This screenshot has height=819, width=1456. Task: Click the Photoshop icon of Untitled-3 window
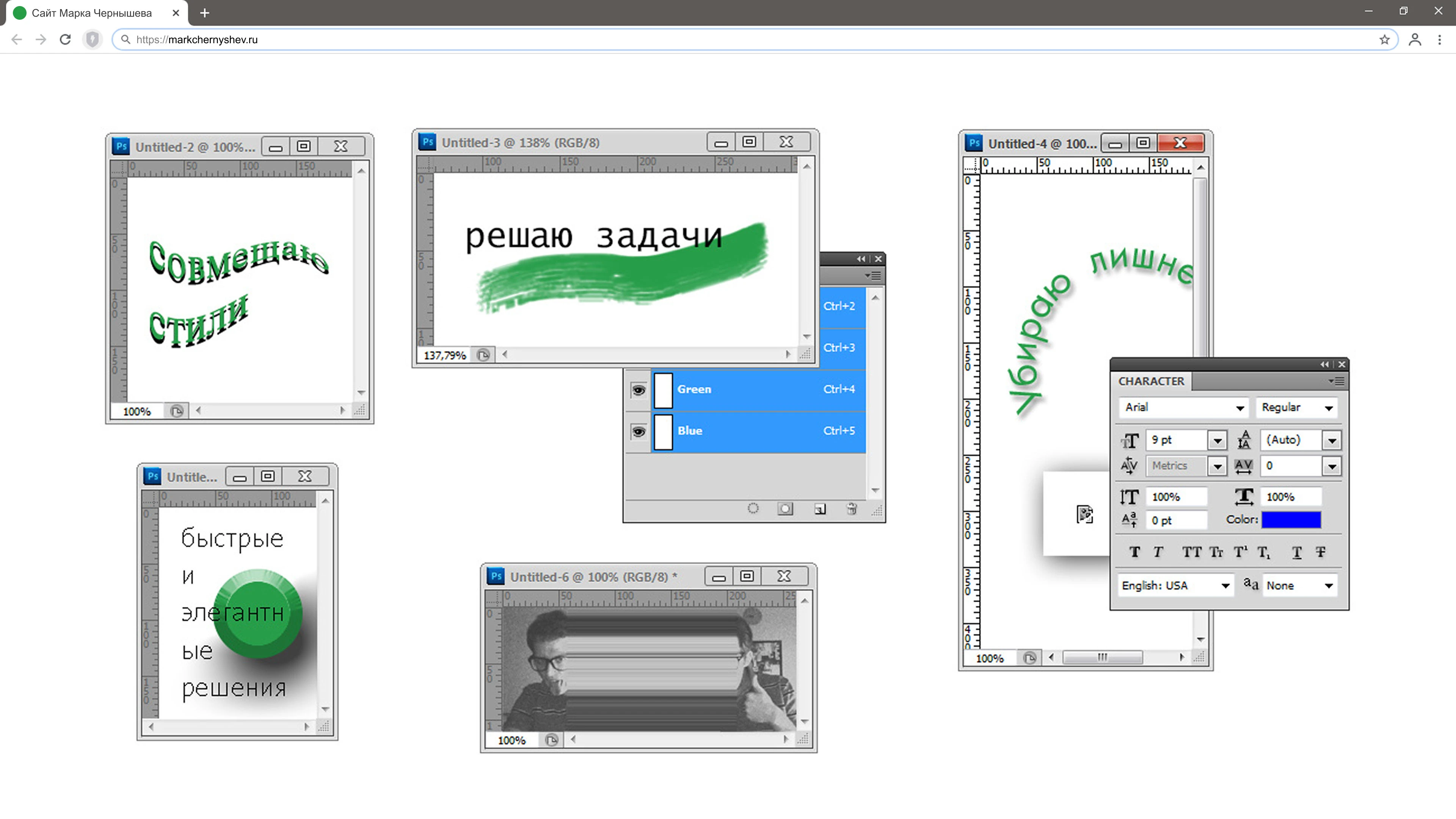point(427,142)
